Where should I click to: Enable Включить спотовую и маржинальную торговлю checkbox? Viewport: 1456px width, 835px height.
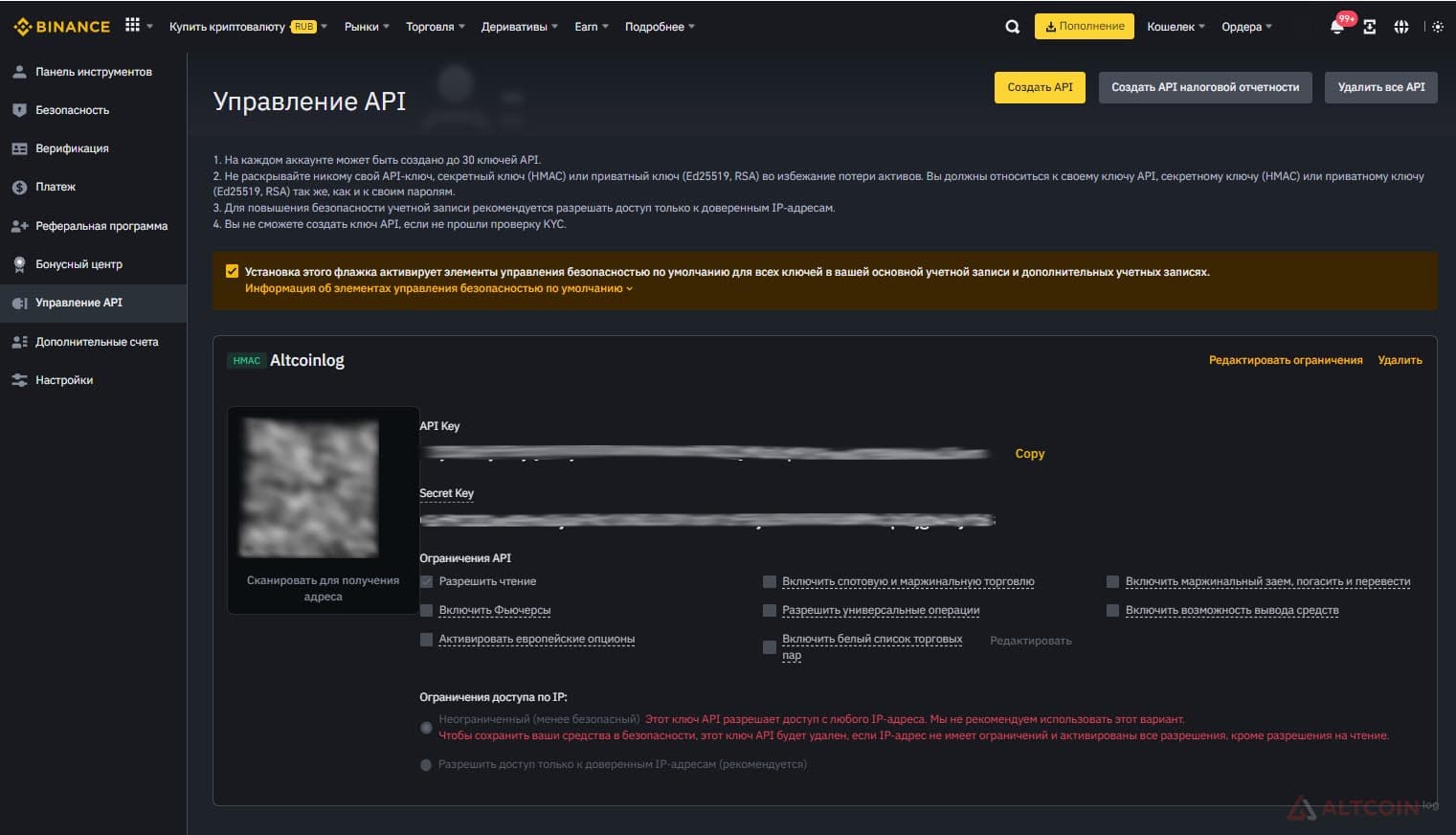770,581
